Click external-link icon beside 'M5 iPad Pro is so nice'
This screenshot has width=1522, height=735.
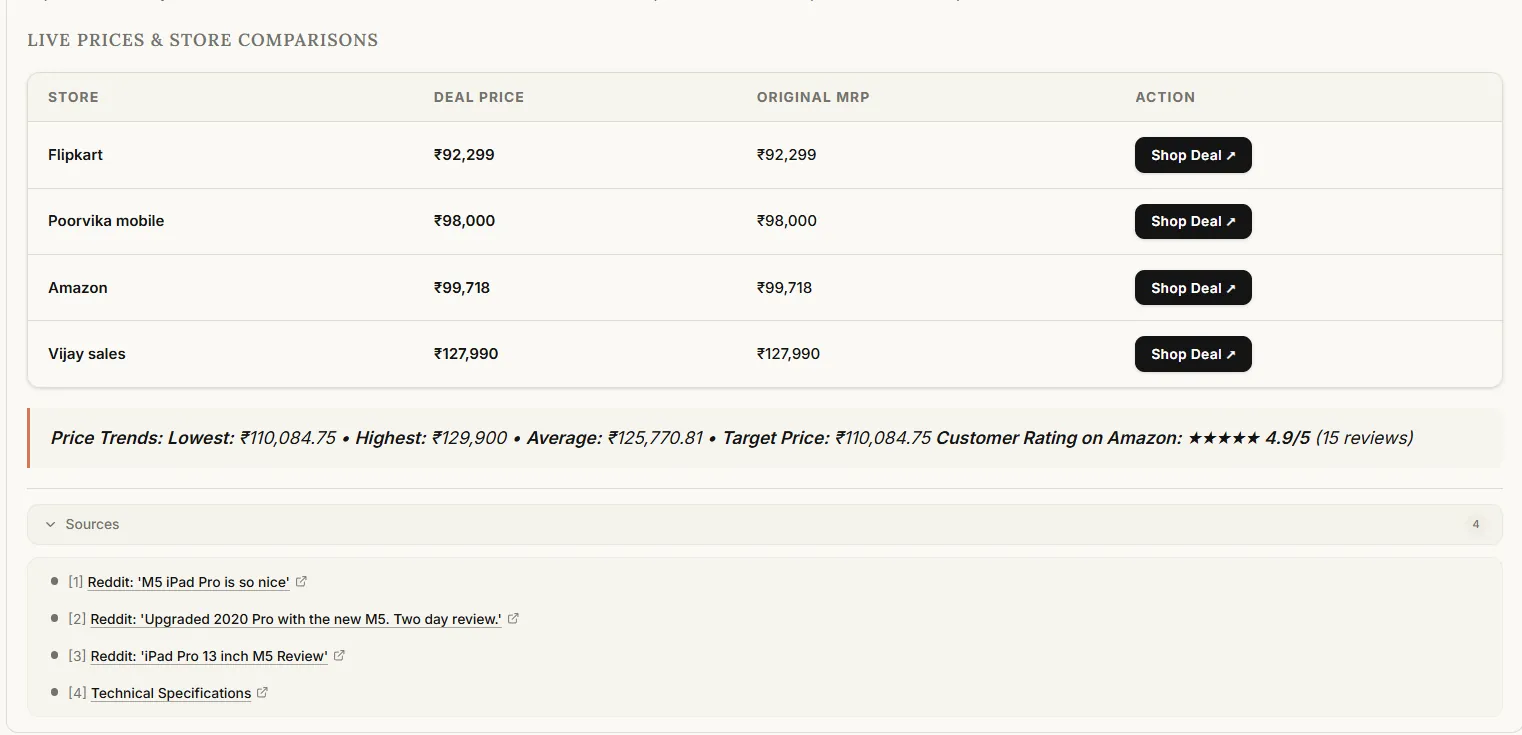point(302,581)
